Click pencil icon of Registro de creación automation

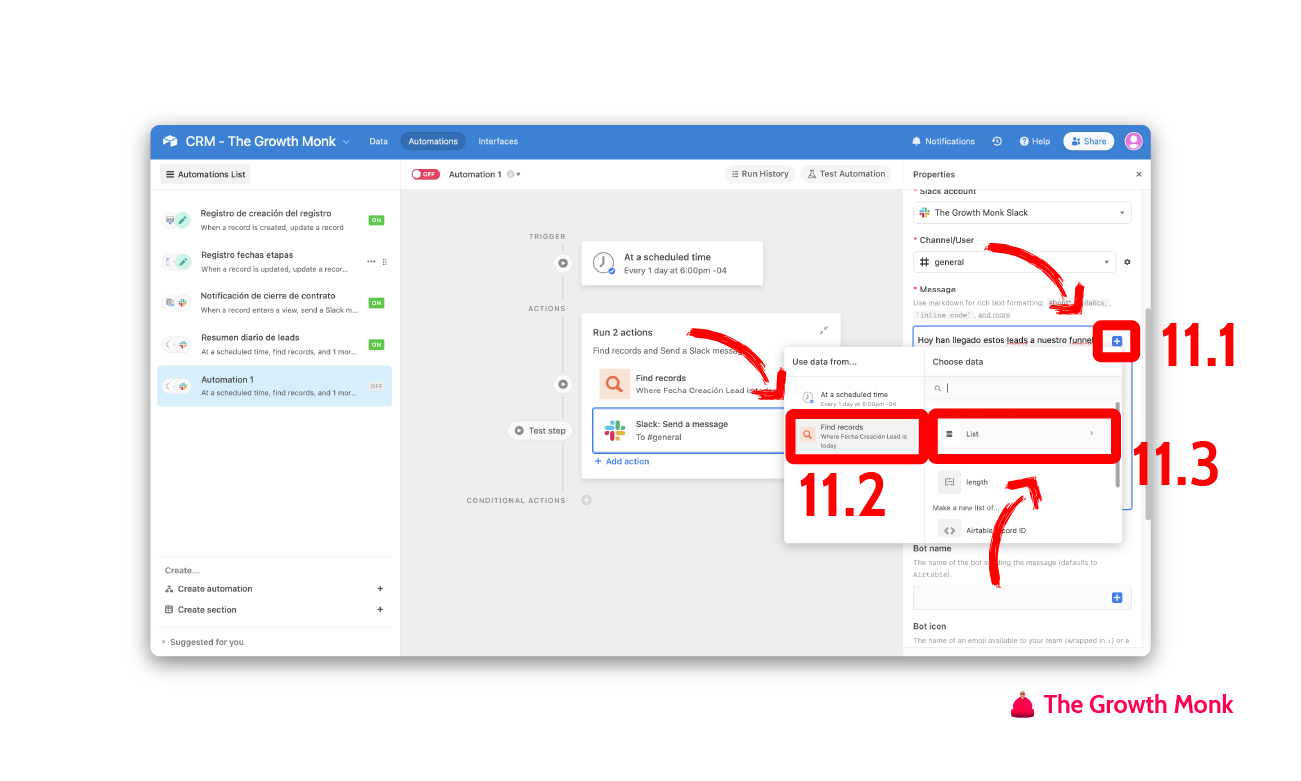(182, 220)
